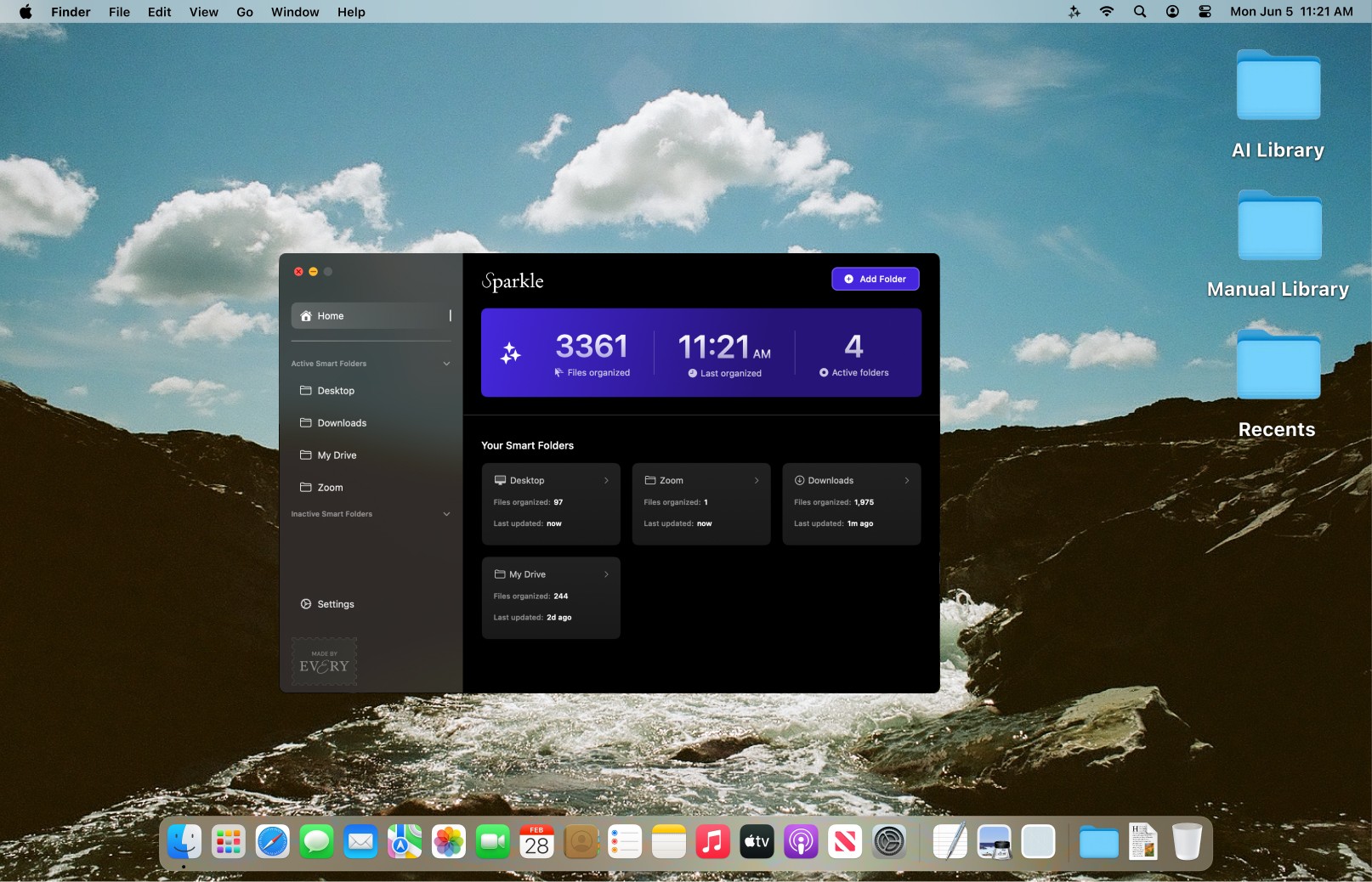This screenshot has width=1372, height=882.
Task: Open the Trash in the Dock
Action: [1187, 842]
